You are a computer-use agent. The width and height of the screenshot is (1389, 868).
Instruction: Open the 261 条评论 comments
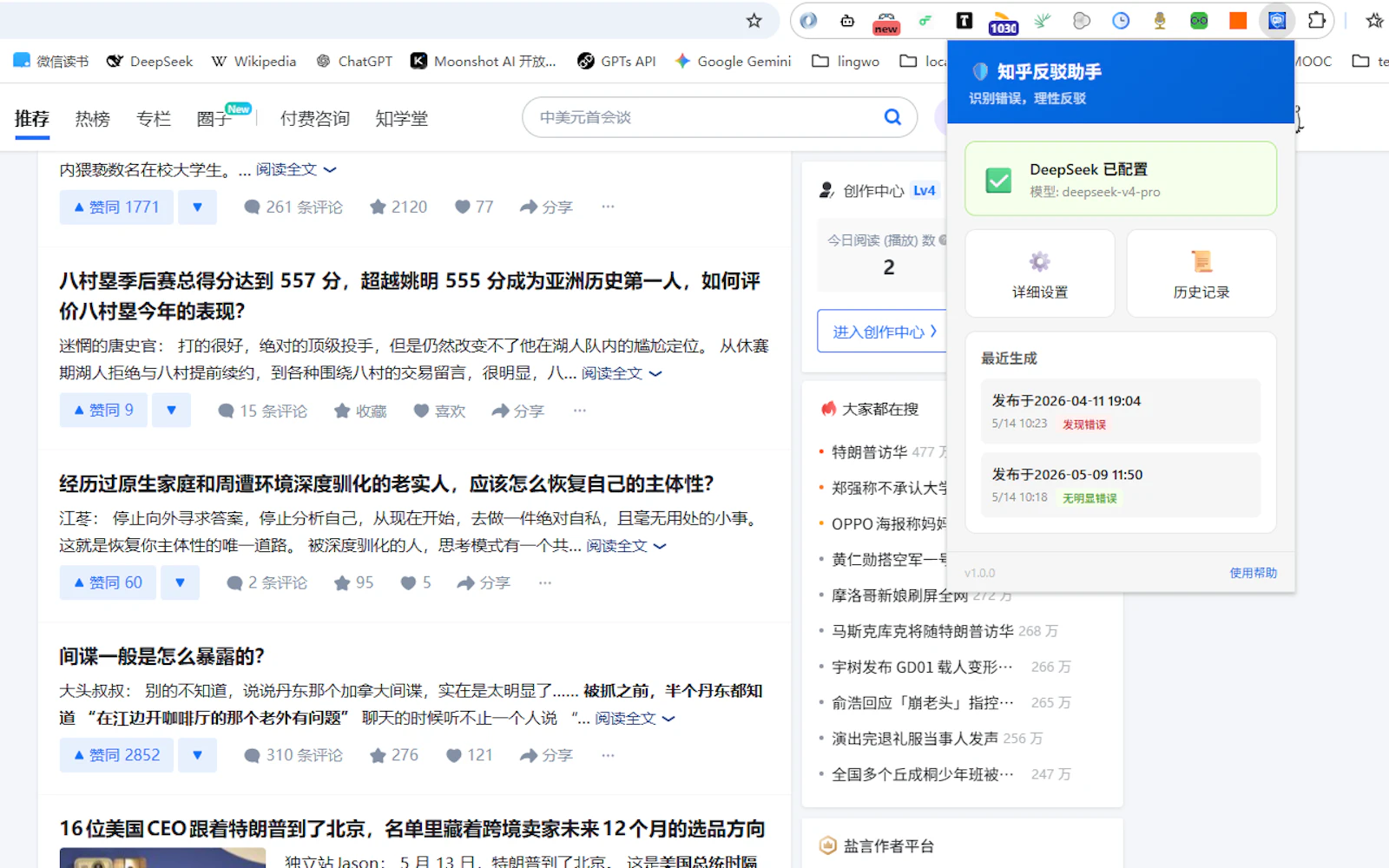pyautogui.click(x=293, y=207)
